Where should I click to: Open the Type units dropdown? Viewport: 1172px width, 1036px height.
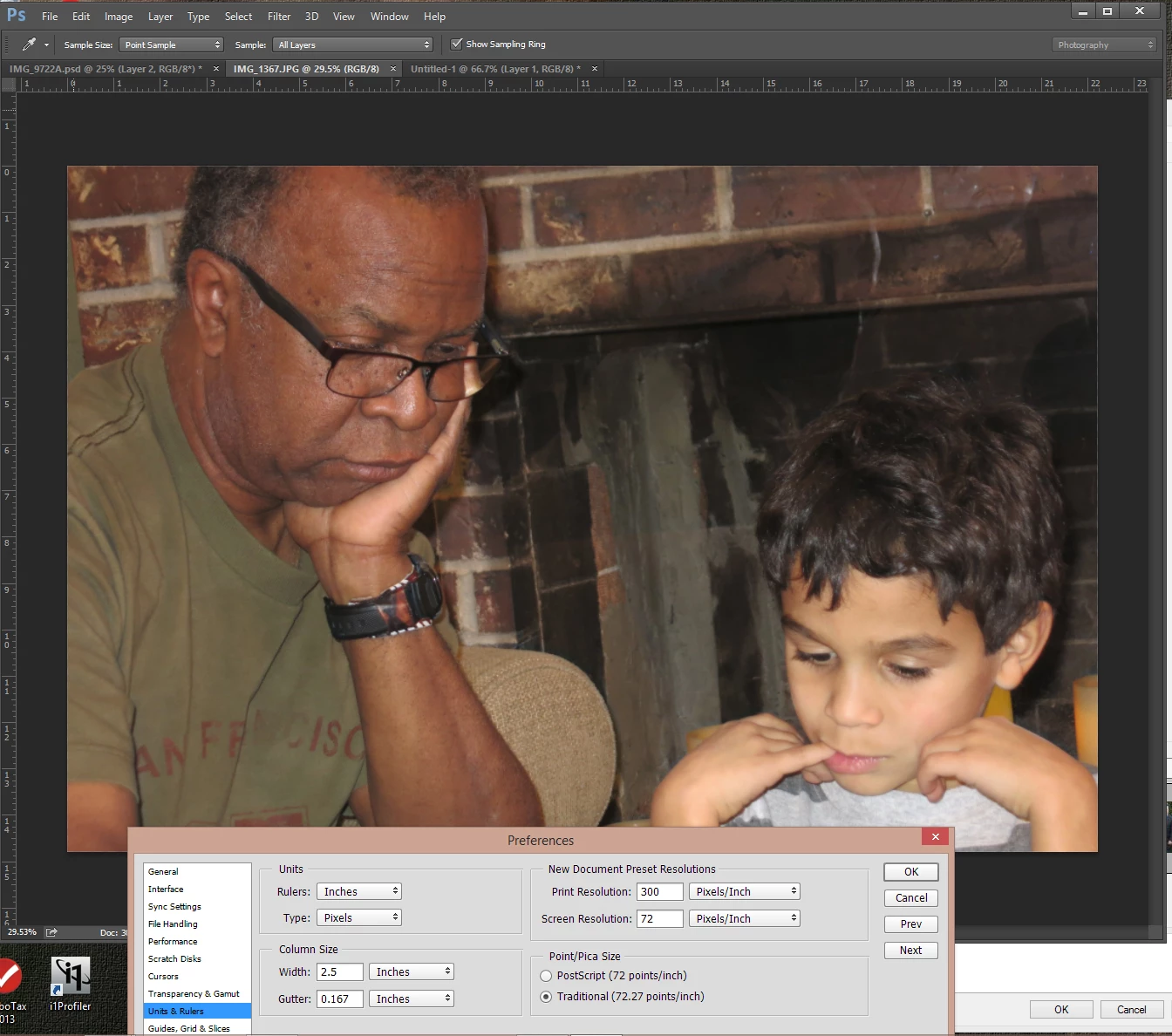[358, 917]
